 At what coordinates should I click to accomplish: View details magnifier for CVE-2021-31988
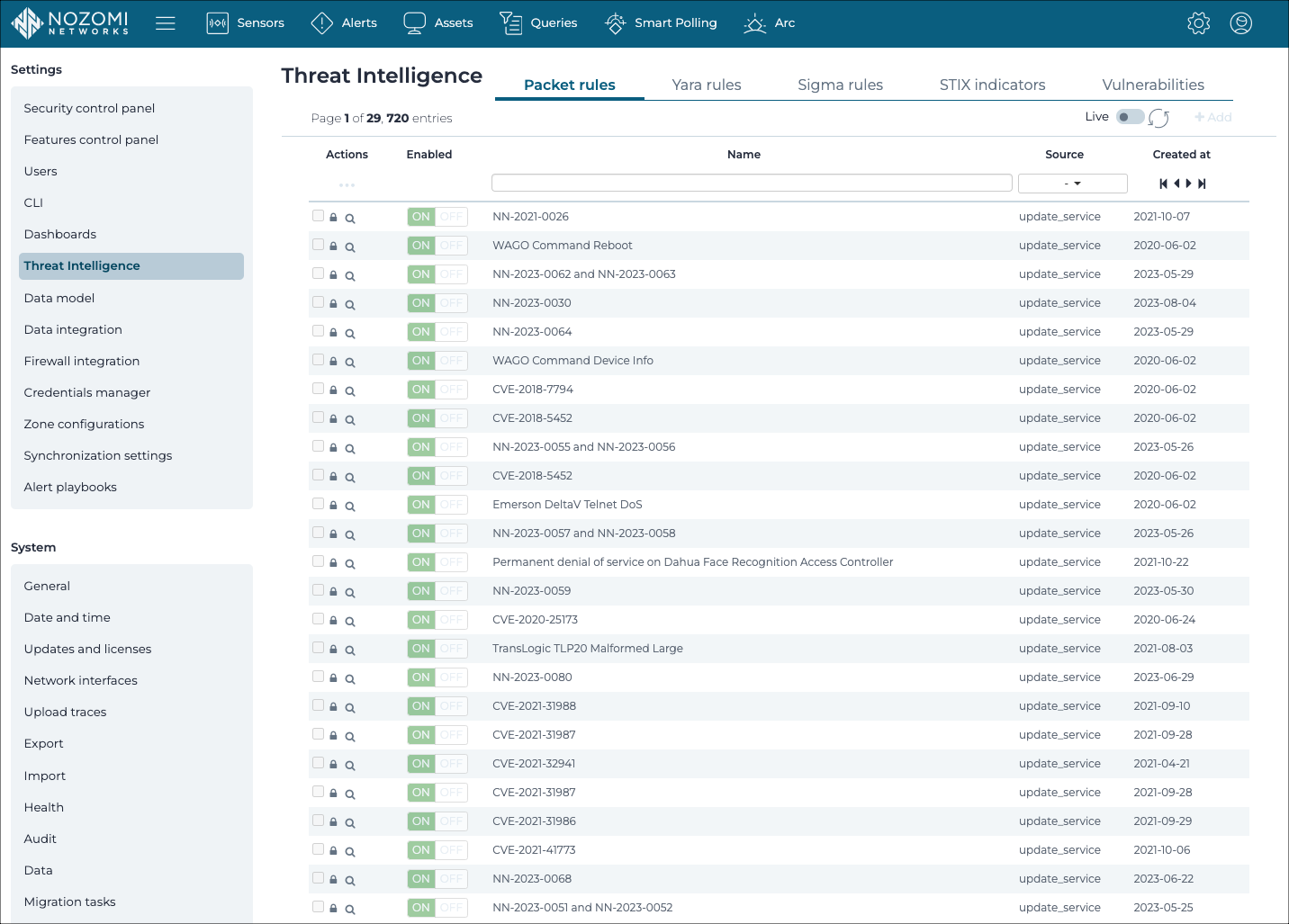point(350,708)
